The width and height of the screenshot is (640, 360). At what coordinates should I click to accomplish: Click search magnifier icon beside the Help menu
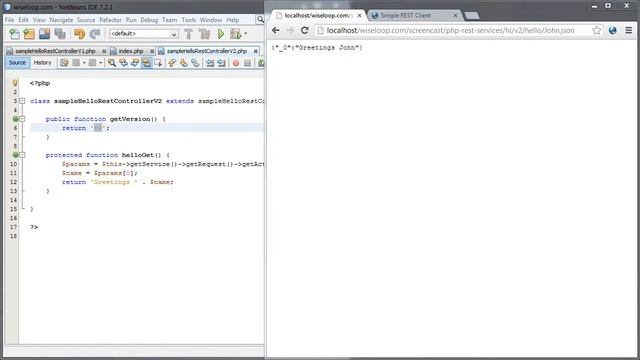(x=260, y=20)
